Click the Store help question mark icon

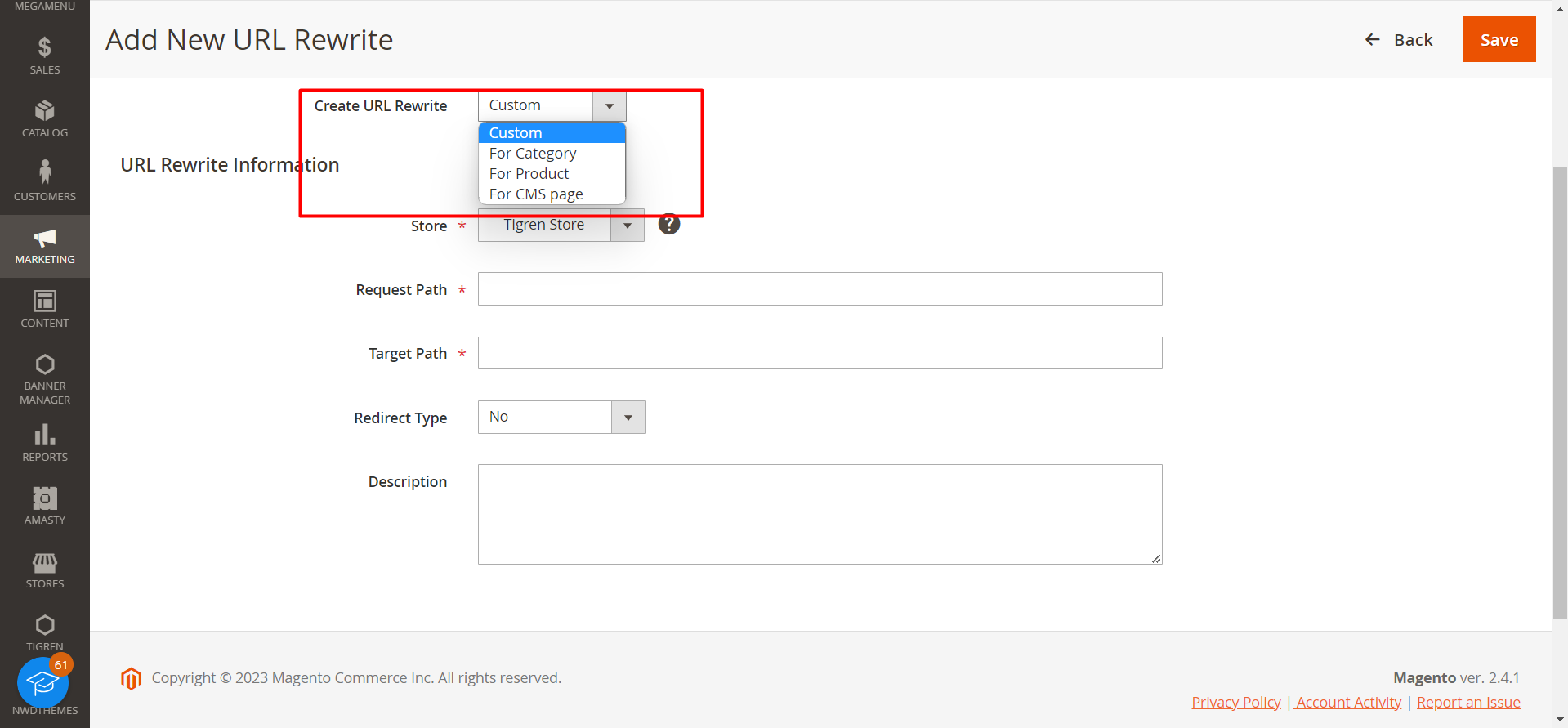tap(669, 224)
